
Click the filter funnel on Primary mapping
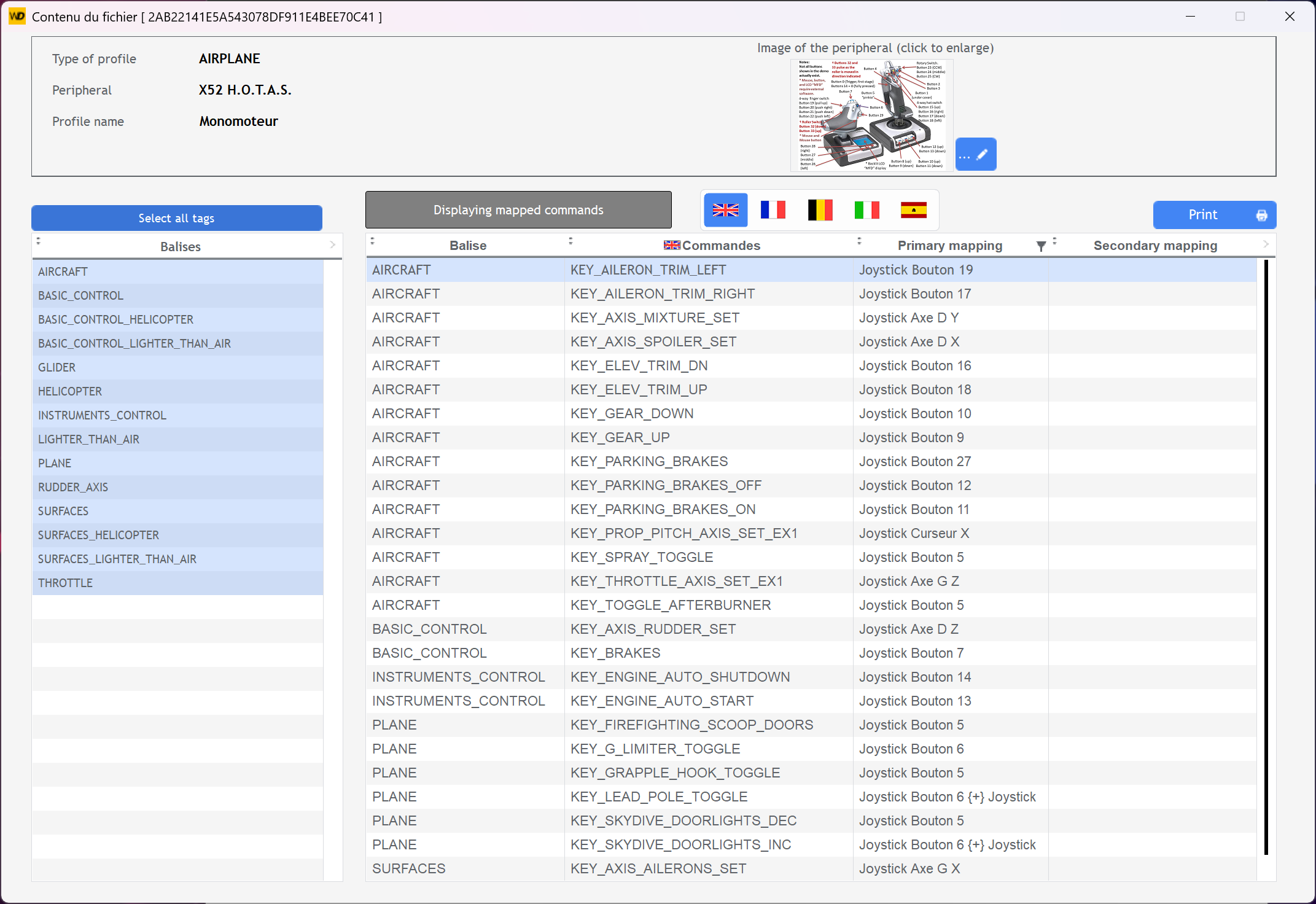(1041, 246)
